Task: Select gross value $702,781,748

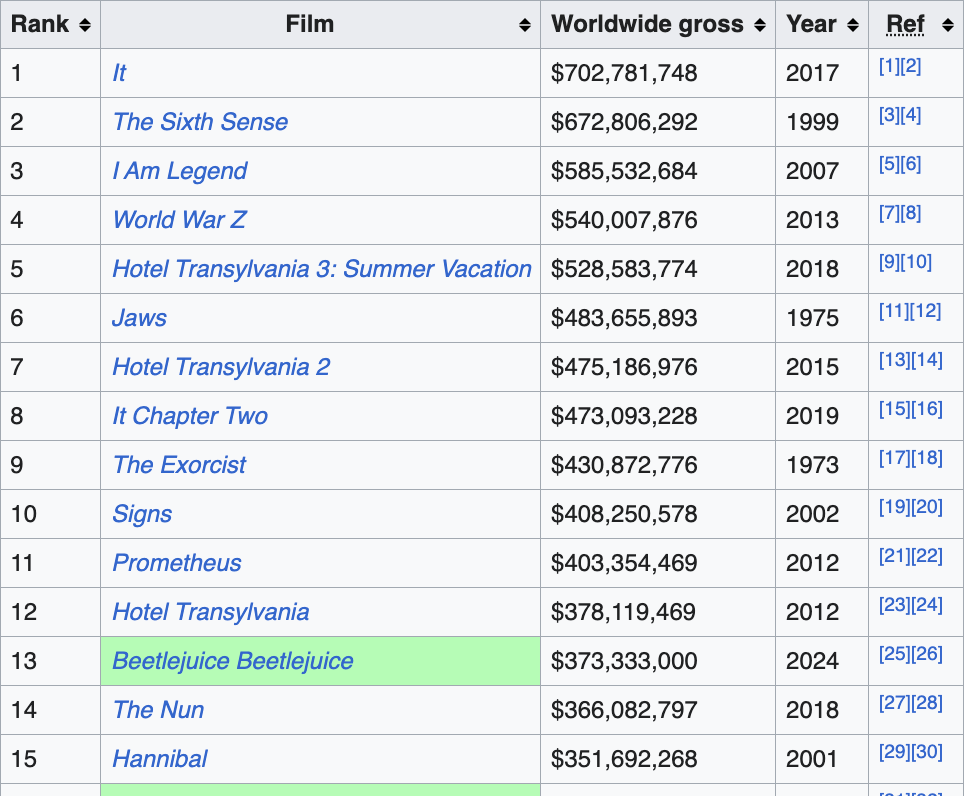Action: 624,73
